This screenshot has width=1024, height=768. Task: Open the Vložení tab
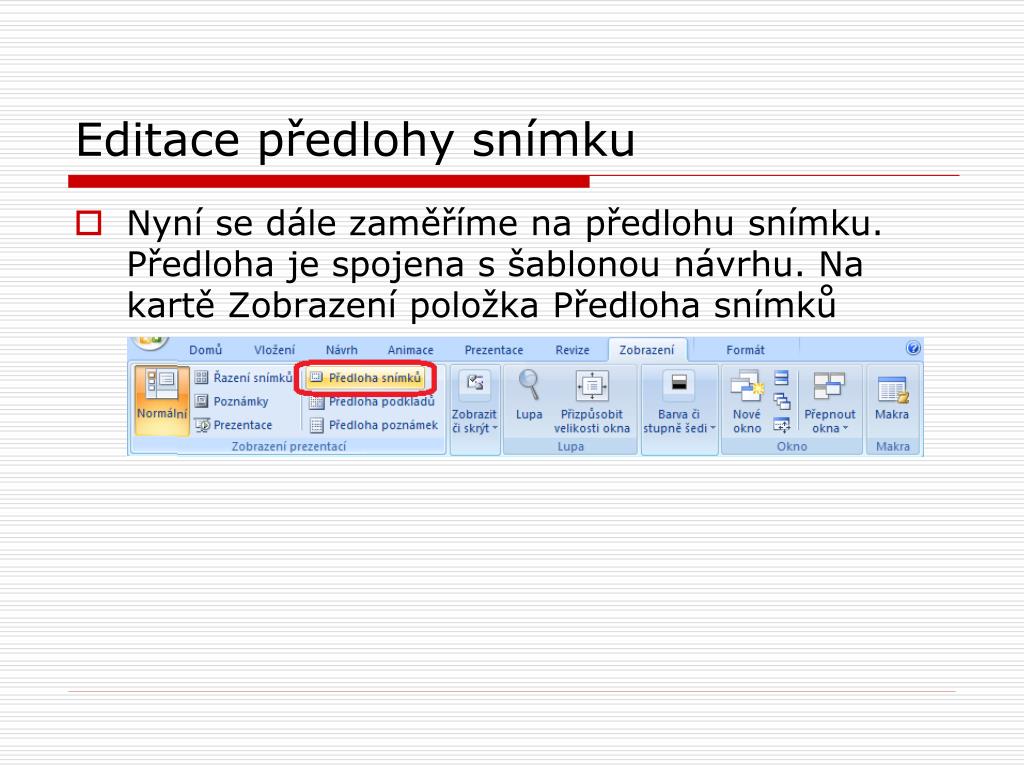pyautogui.click(x=274, y=350)
